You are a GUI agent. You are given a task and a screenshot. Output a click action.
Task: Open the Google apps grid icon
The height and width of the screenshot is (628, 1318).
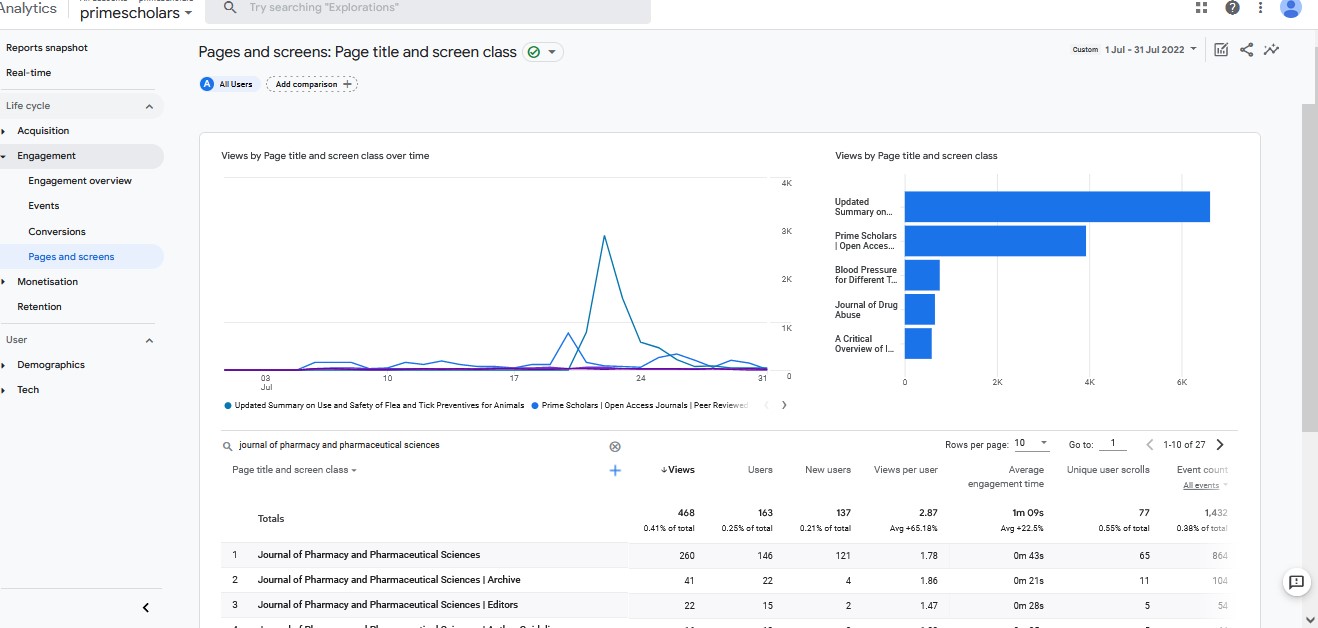click(x=1201, y=8)
